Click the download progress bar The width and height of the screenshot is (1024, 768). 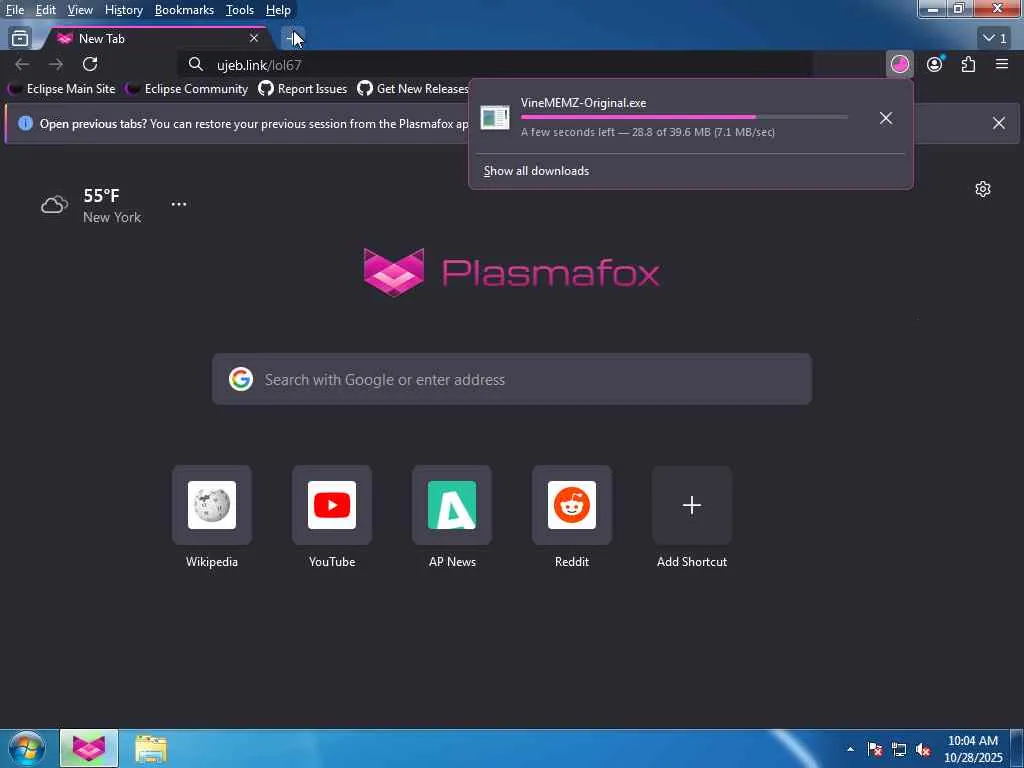point(684,117)
